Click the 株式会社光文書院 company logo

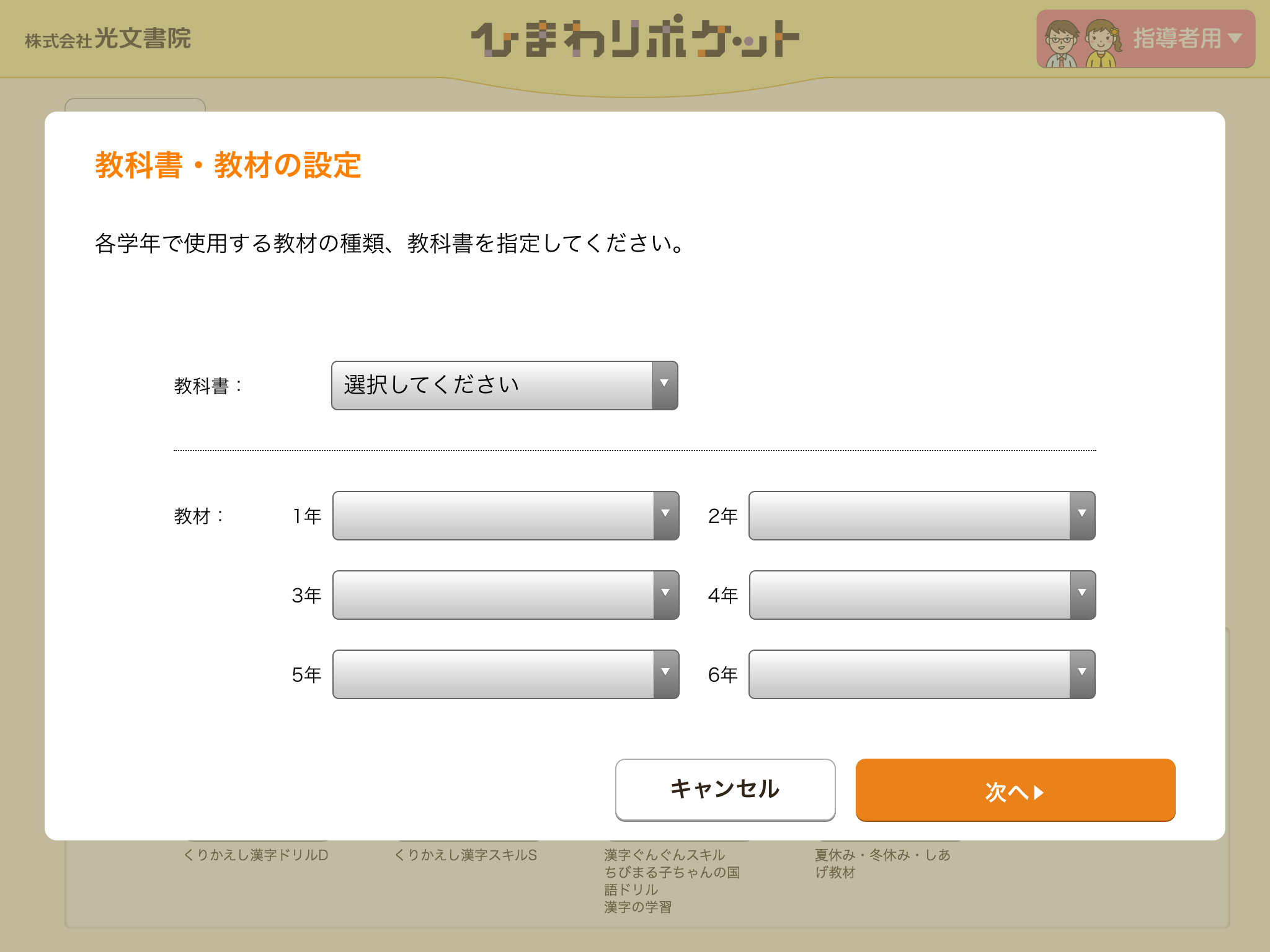click(x=108, y=38)
